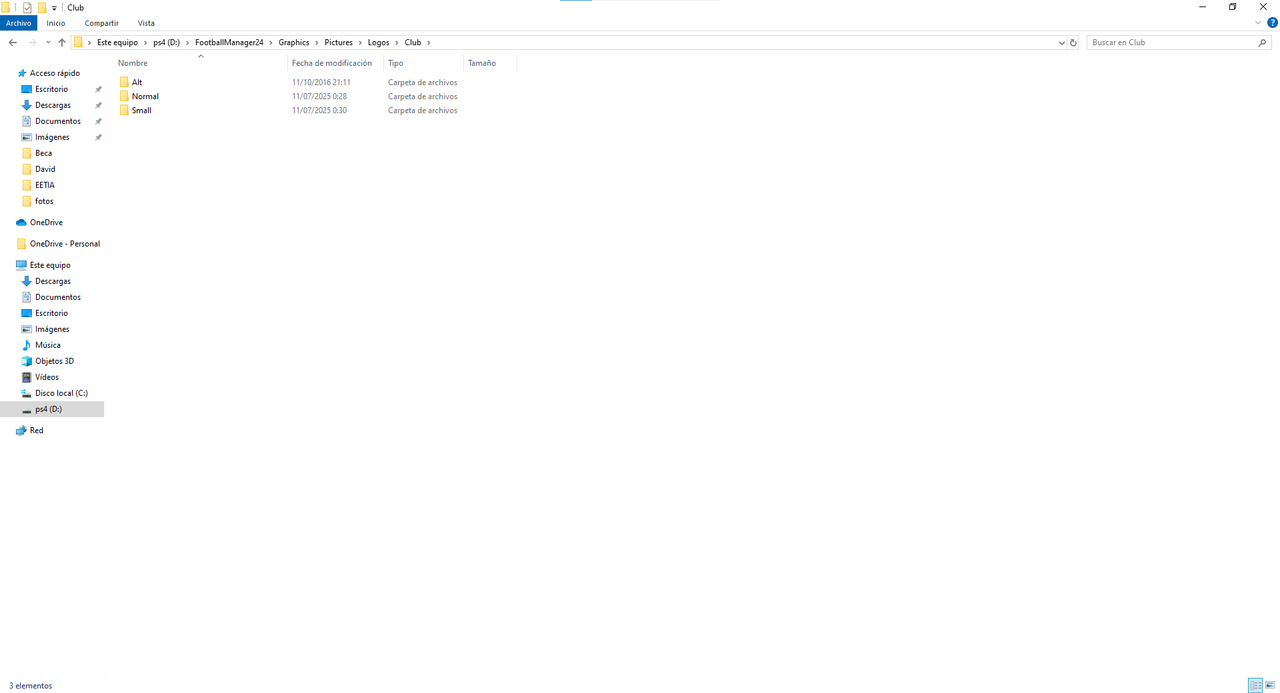Click Graphics in the breadcrumb path
Viewport: 1280px width, 693px height.
click(x=294, y=43)
